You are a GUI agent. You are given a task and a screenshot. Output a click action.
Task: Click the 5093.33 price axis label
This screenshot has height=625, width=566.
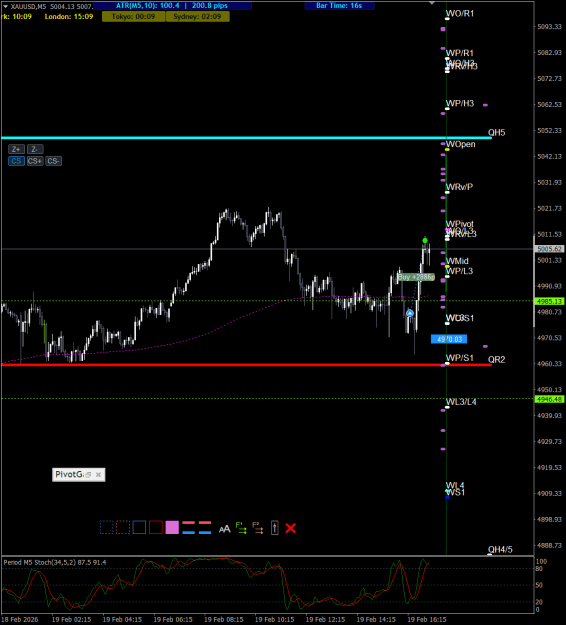(549, 27)
